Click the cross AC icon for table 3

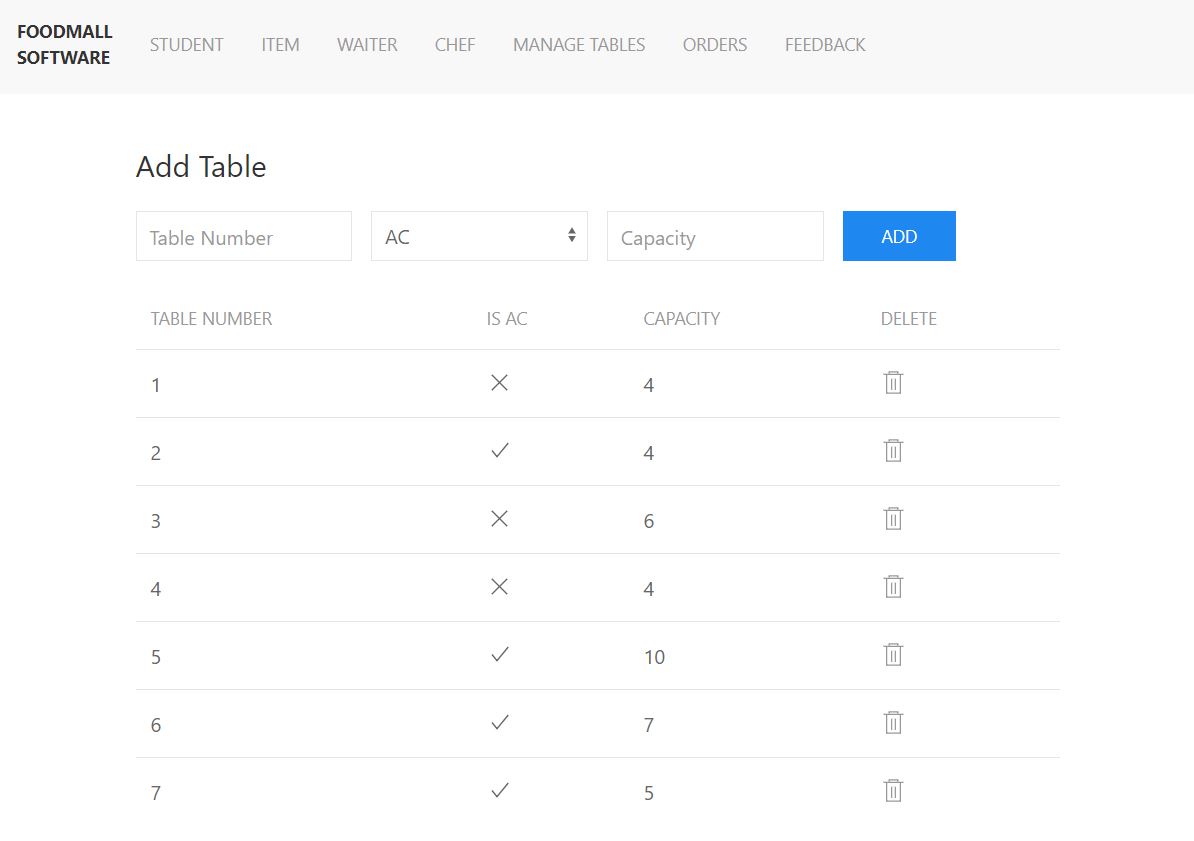pyautogui.click(x=500, y=519)
